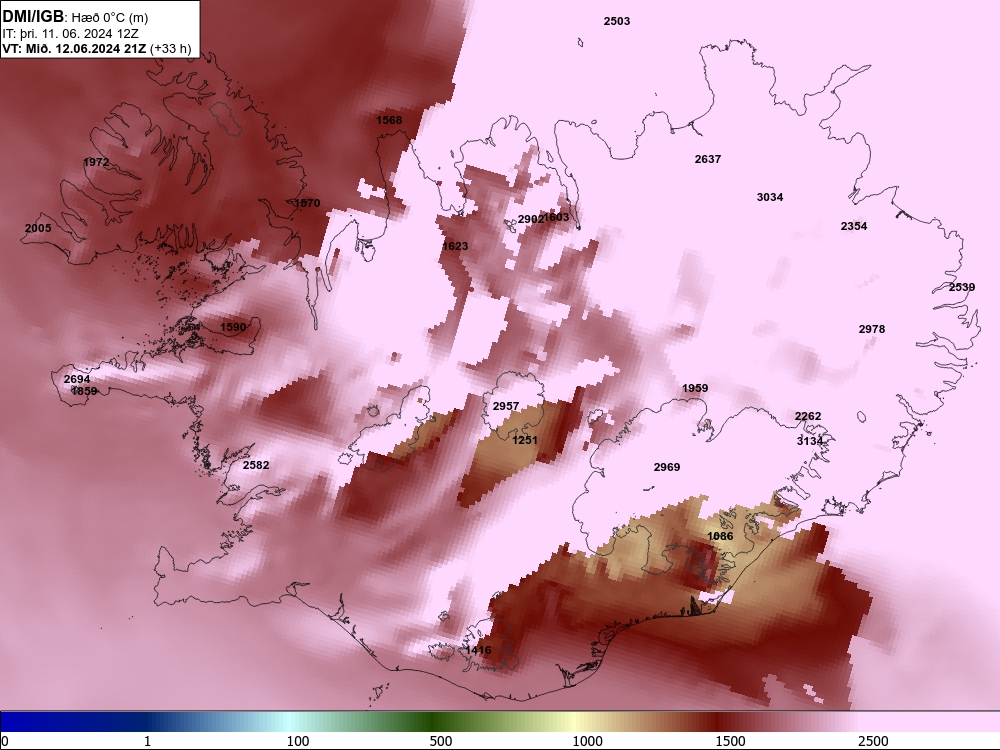
Task: Click the color scale label 2500
Action: point(873,741)
